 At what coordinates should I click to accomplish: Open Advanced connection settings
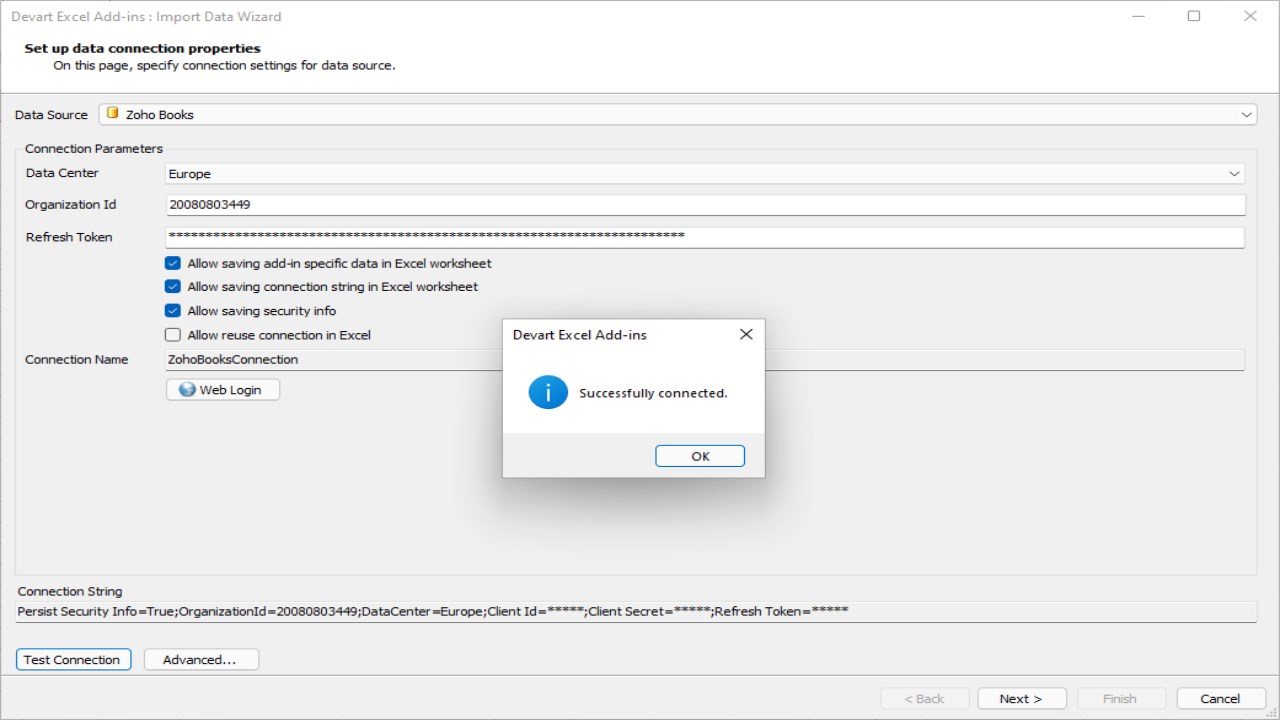[x=201, y=660]
